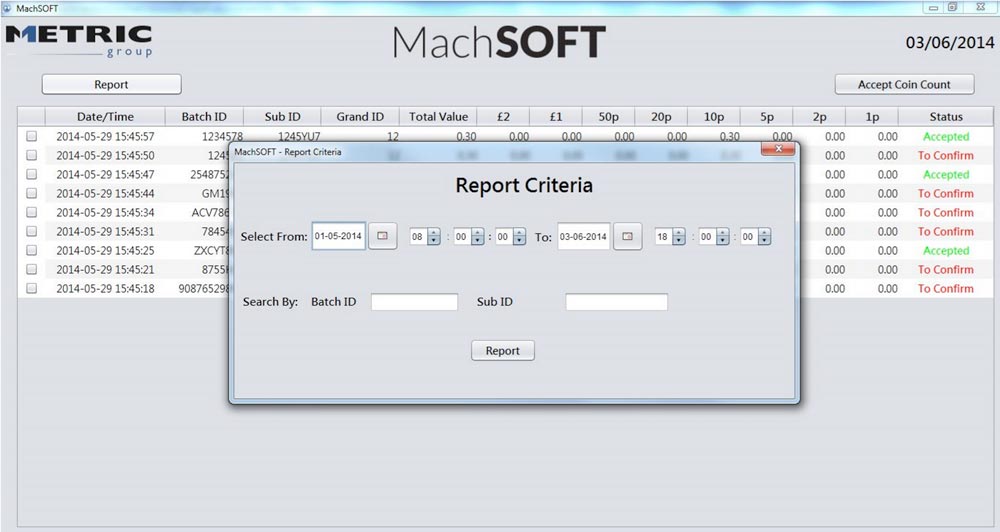Sort by 20p column header
Screen dimensions: 1000x532
(x=661, y=117)
